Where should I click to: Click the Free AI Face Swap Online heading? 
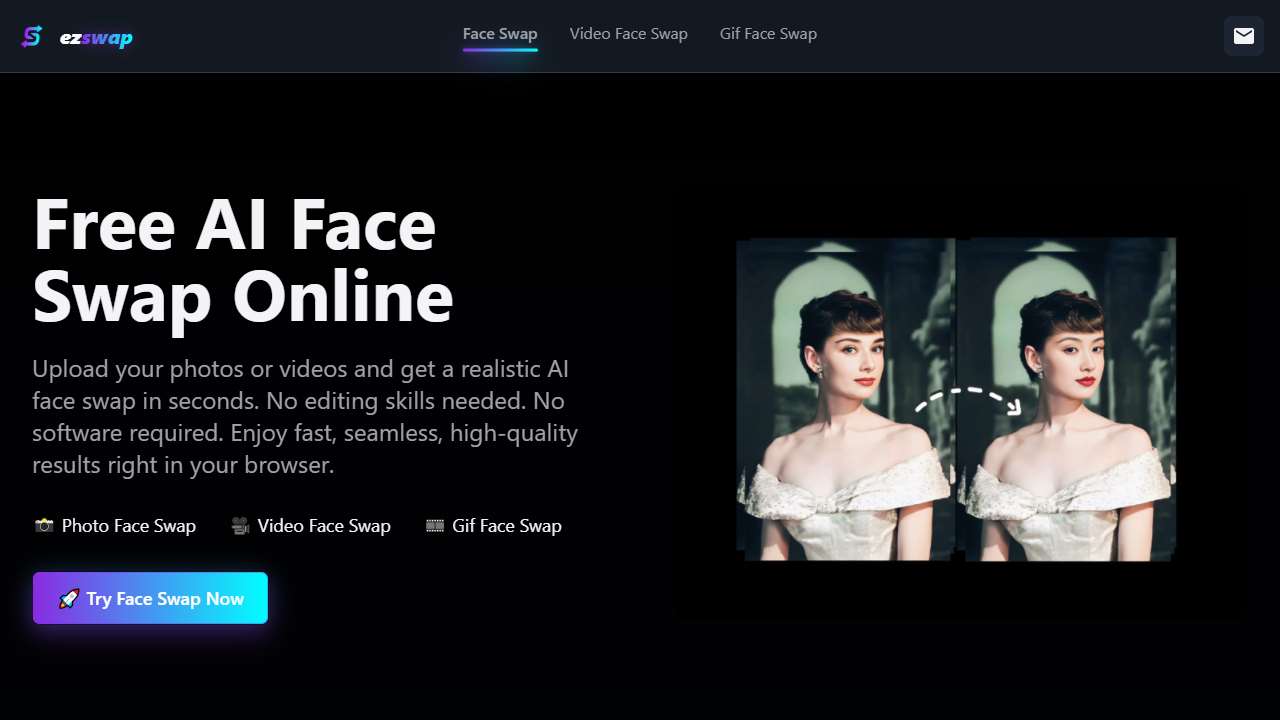(x=243, y=260)
